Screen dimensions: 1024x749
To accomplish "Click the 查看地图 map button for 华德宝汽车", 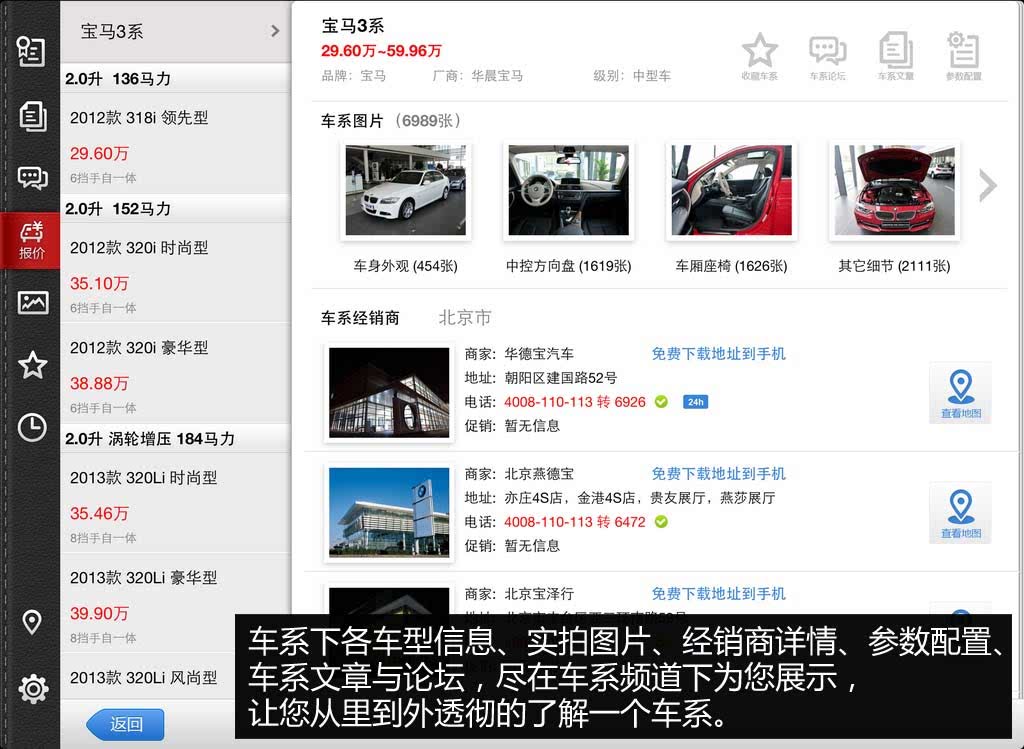I will [x=961, y=393].
